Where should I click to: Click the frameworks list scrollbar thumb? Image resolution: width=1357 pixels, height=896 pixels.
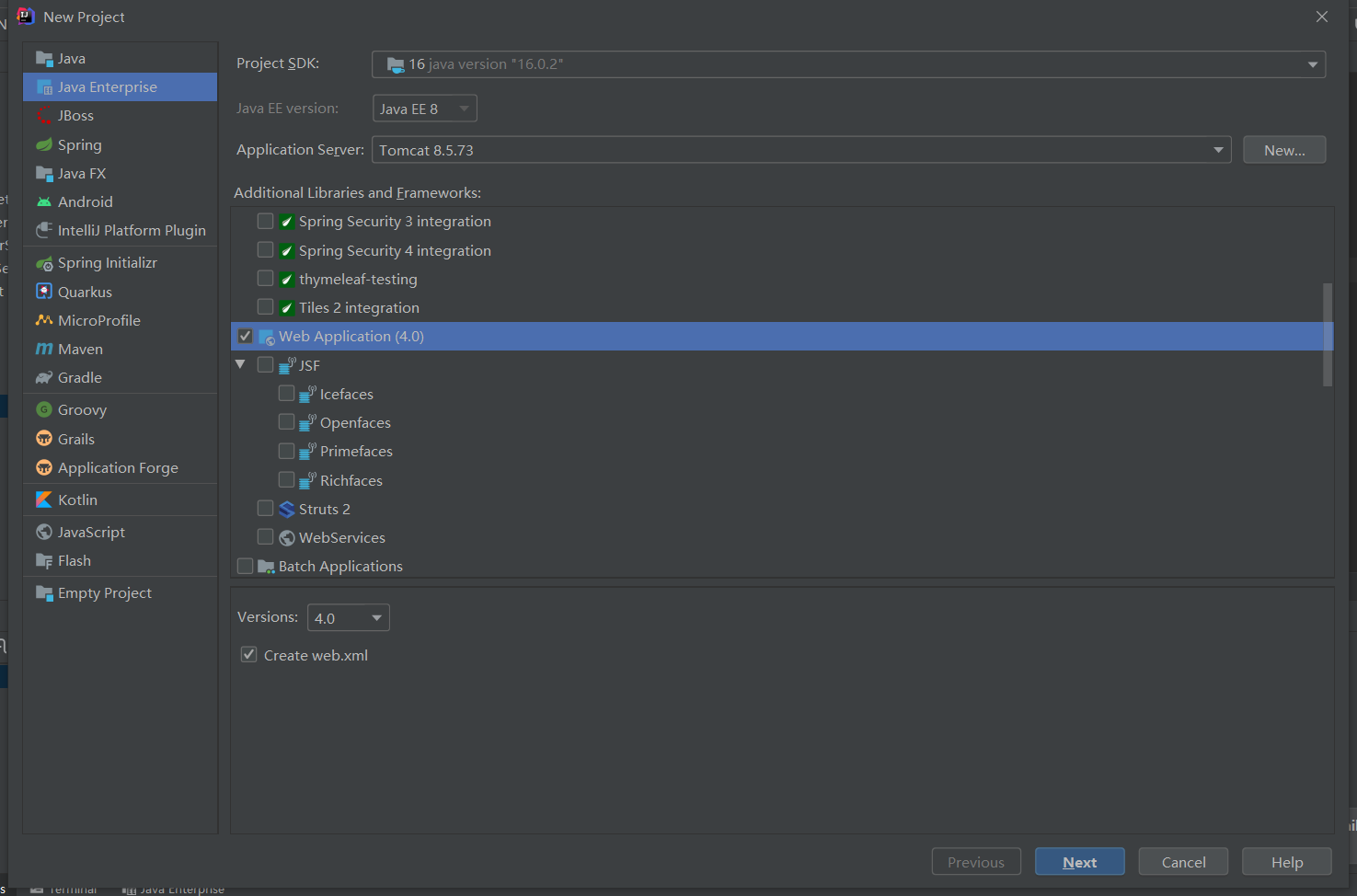click(x=1328, y=335)
